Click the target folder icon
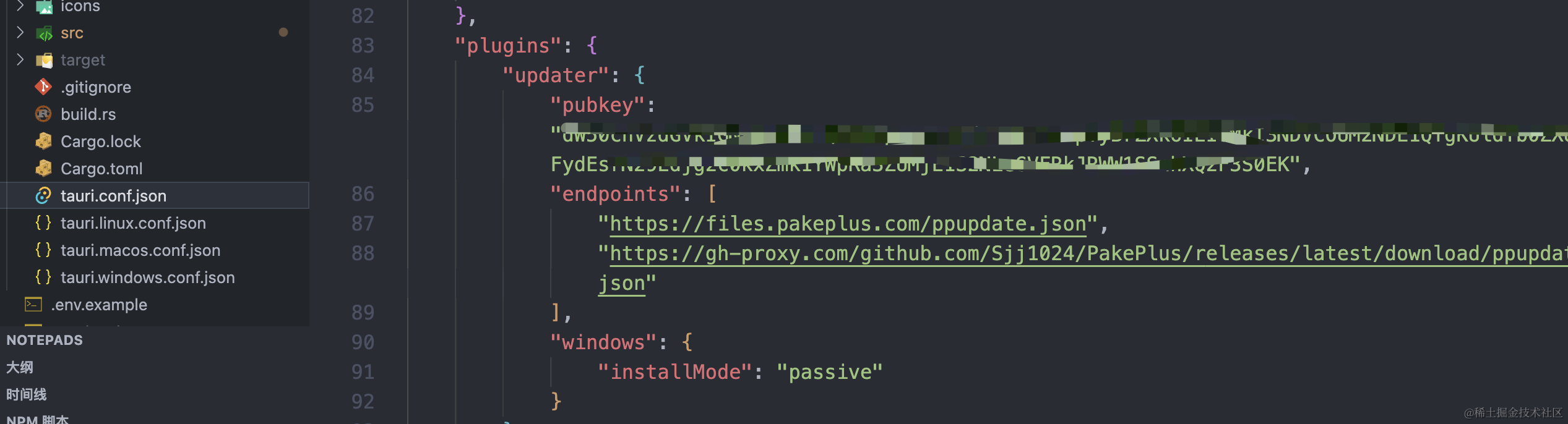 pyautogui.click(x=44, y=61)
